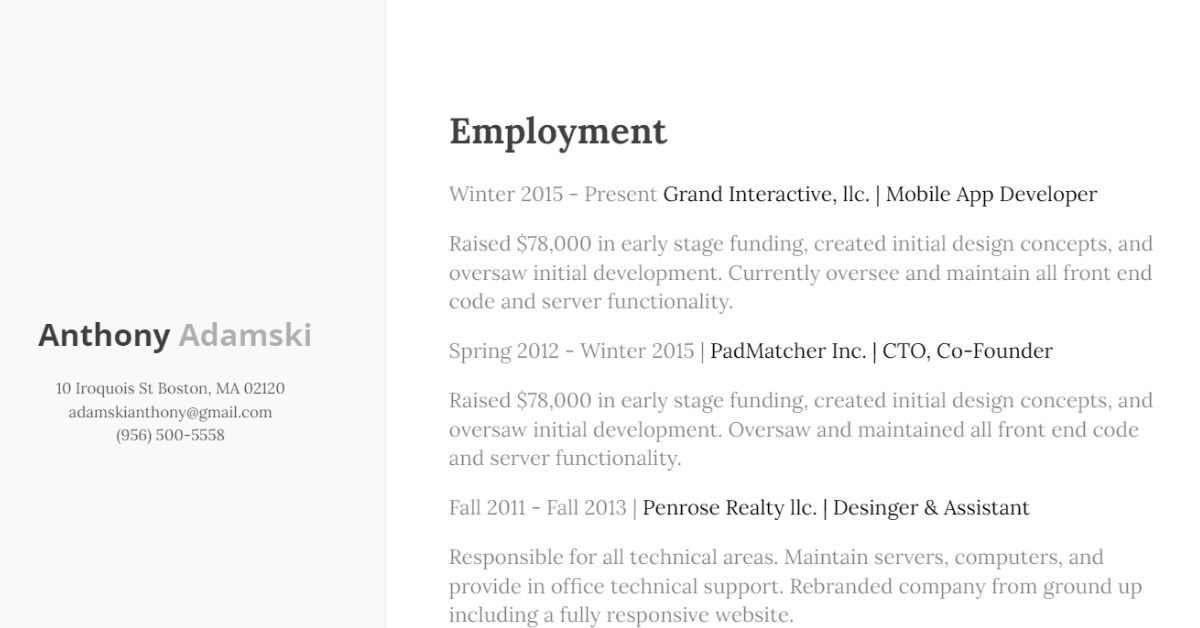Click the phone number (956) 500-5558

tap(170, 435)
